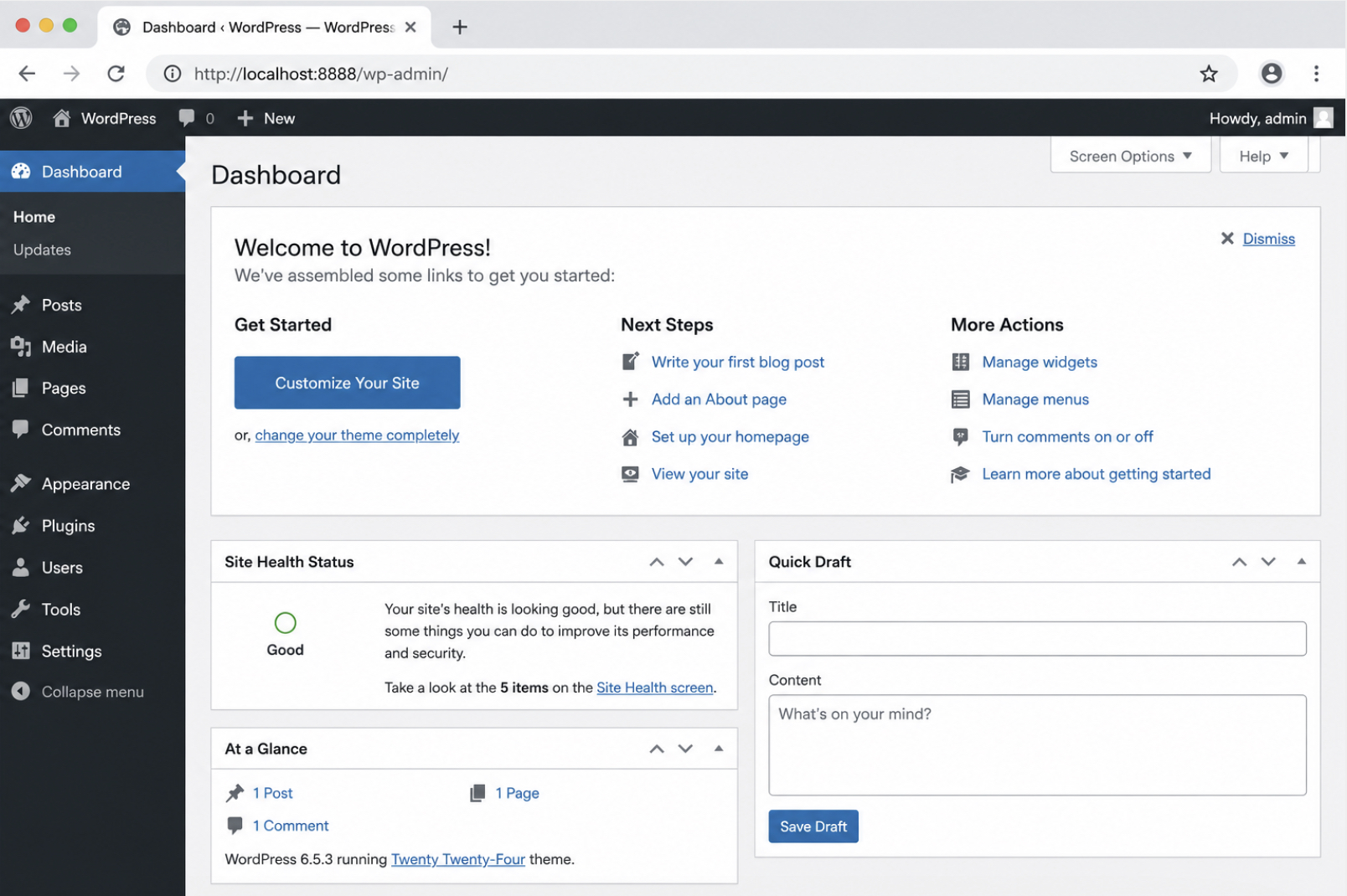The image size is (1347, 896).
Task: Move Site Health Status box up
Action: (657, 562)
